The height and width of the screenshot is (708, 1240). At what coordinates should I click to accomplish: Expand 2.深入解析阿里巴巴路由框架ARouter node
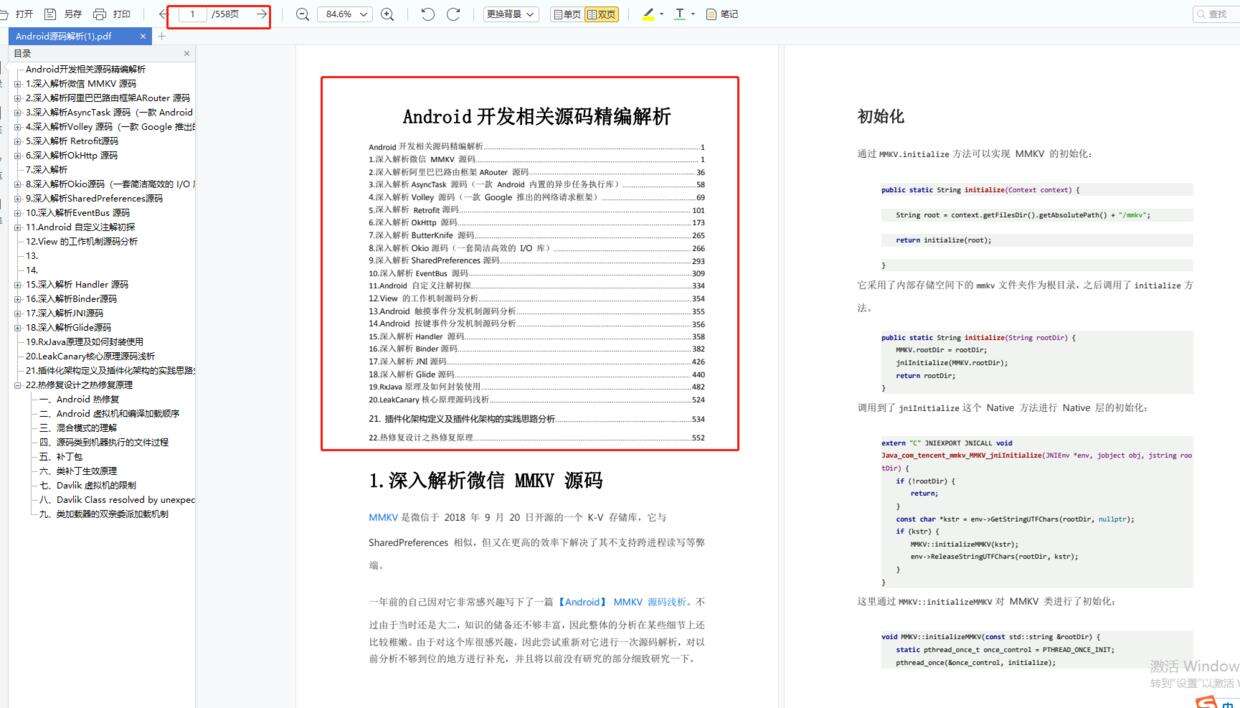(17, 98)
